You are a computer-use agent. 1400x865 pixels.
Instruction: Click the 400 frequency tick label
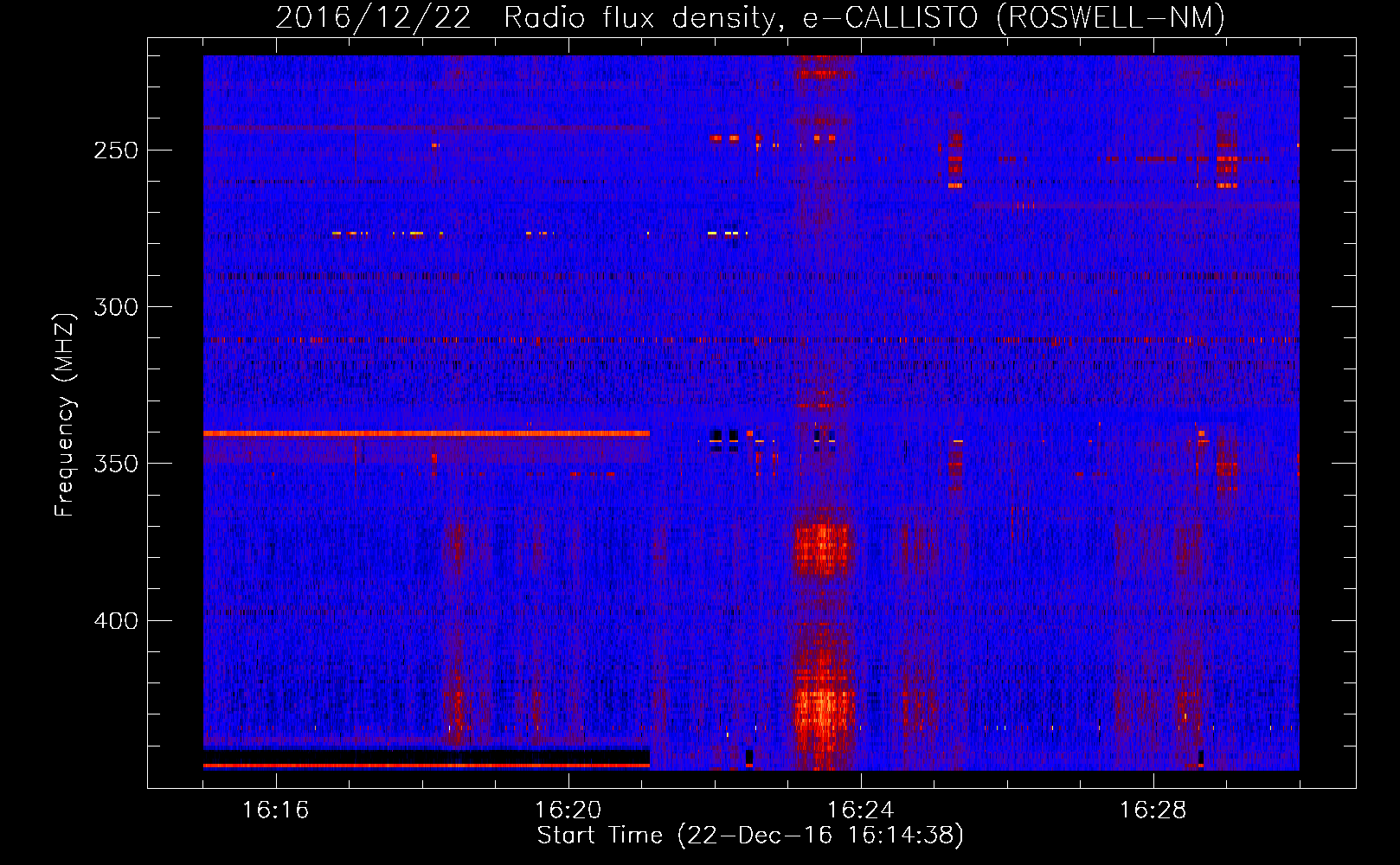coord(116,621)
